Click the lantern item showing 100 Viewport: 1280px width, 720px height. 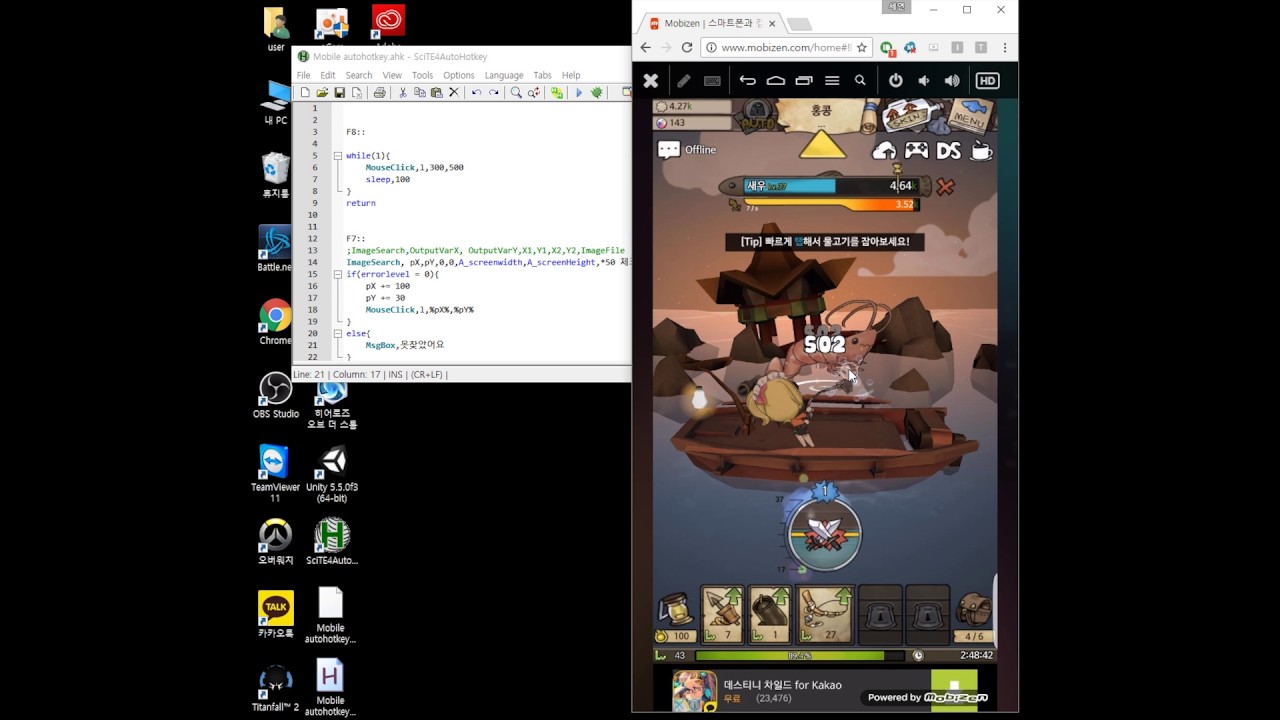click(675, 615)
